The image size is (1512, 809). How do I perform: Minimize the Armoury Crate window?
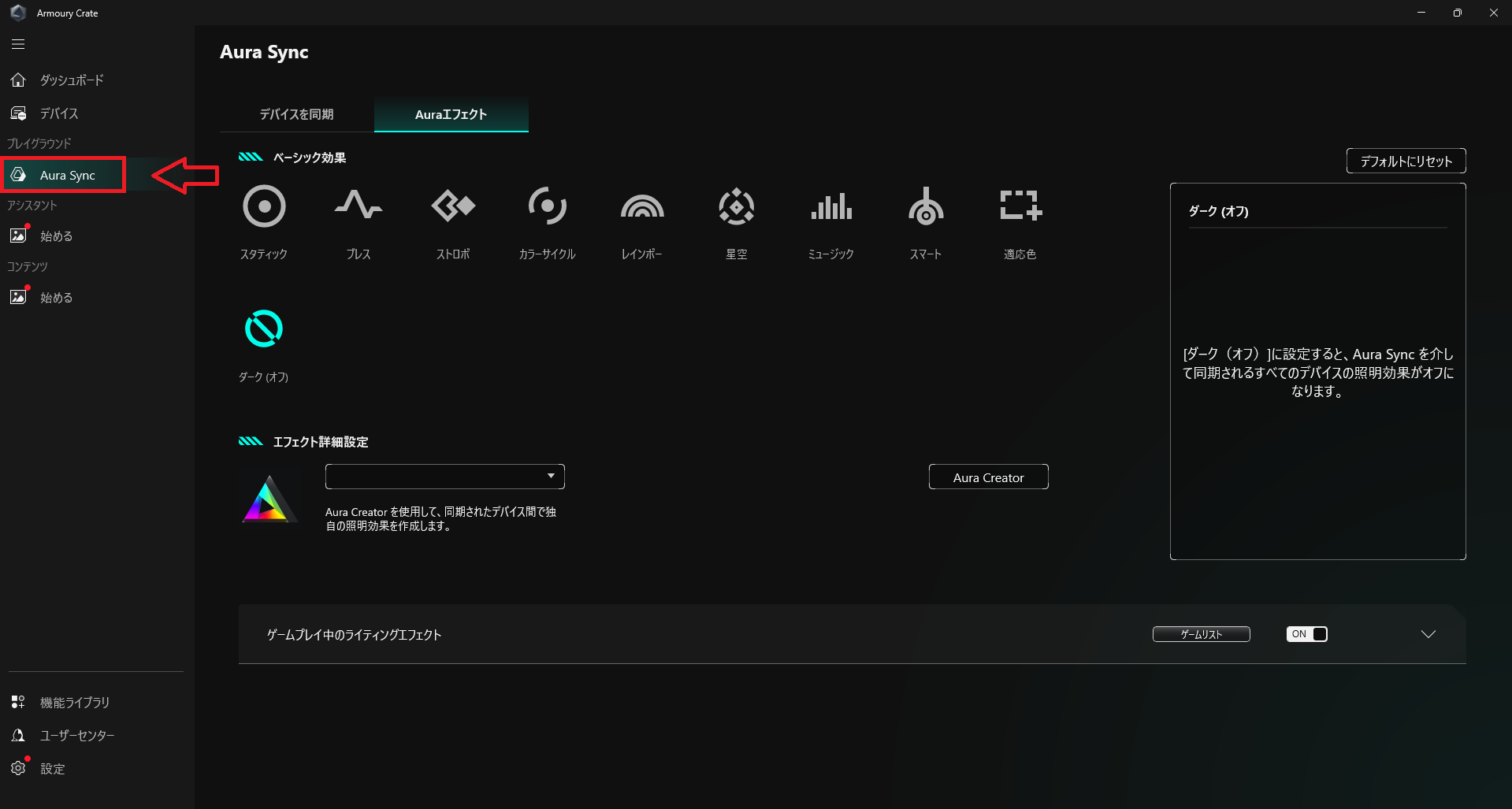(x=1421, y=13)
